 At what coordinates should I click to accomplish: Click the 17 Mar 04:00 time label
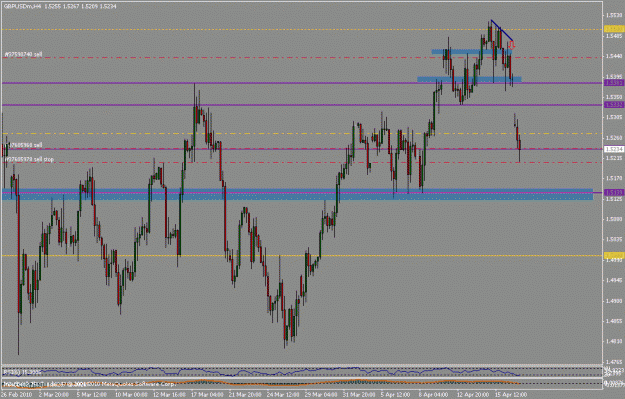[207, 395]
